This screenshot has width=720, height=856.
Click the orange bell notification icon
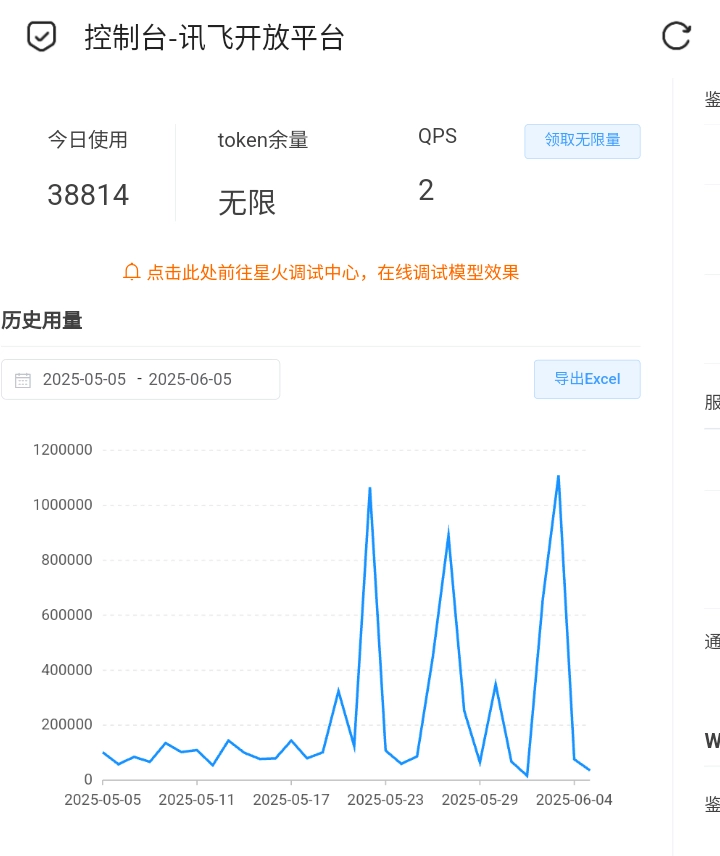click(x=132, y=272)
